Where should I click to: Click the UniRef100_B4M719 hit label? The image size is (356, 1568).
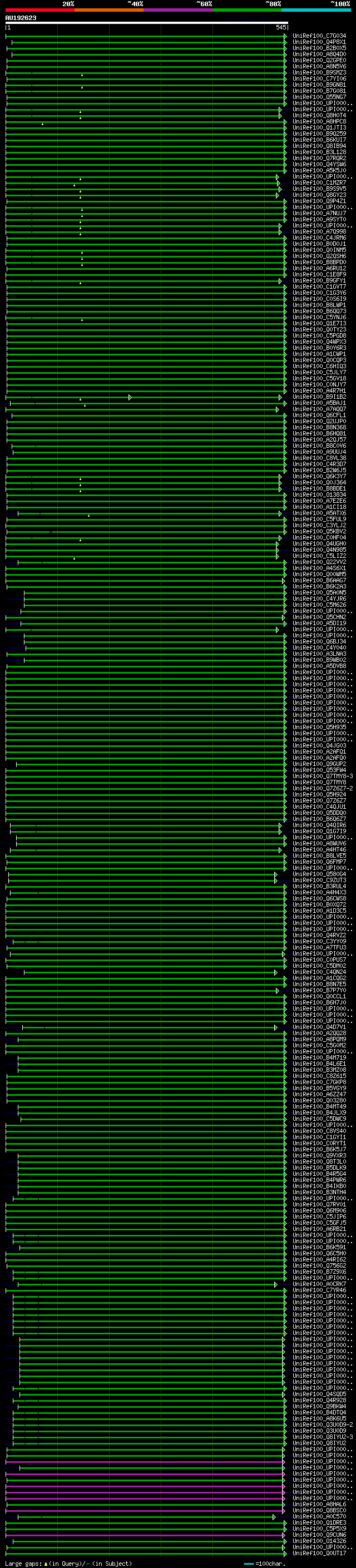pyautogui.click(x=319, y=1057)
